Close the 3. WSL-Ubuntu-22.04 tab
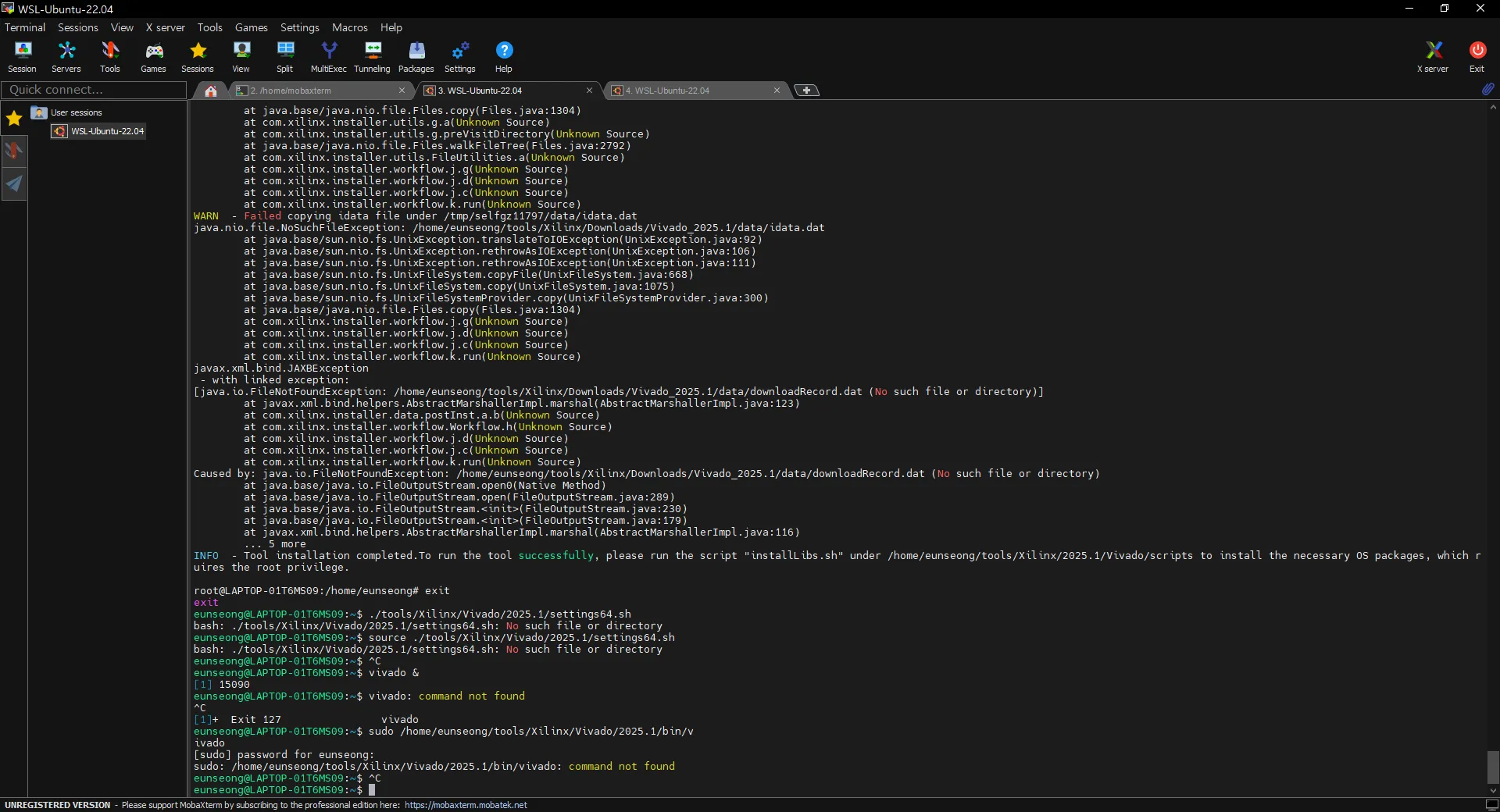The width and height of the screenshot is (1500, 812). 589,91
